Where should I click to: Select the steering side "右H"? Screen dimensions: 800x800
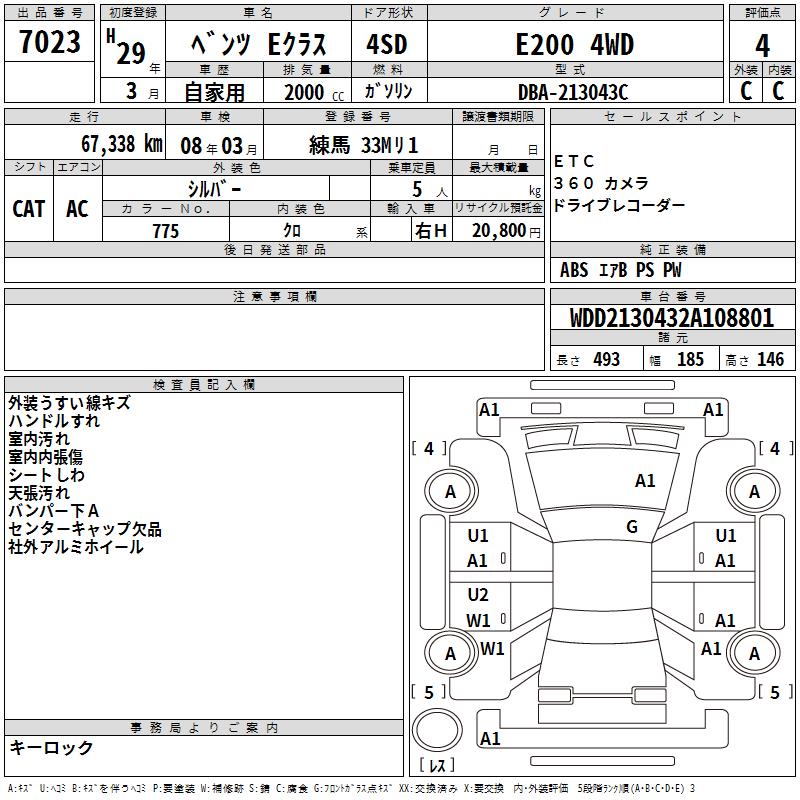(x=431, y=231)
